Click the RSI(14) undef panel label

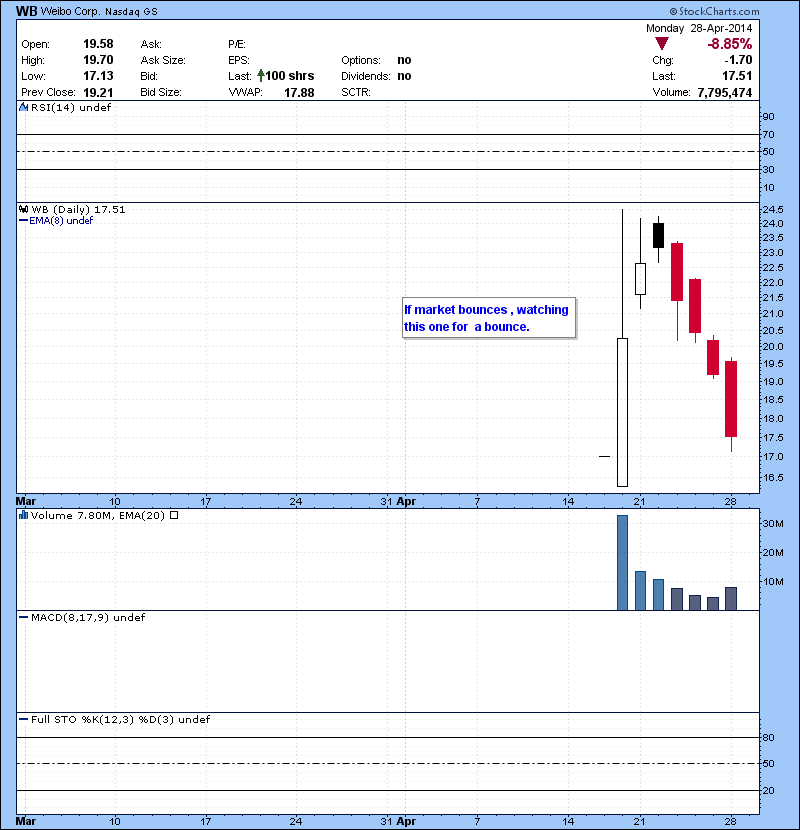pos(71,107)
